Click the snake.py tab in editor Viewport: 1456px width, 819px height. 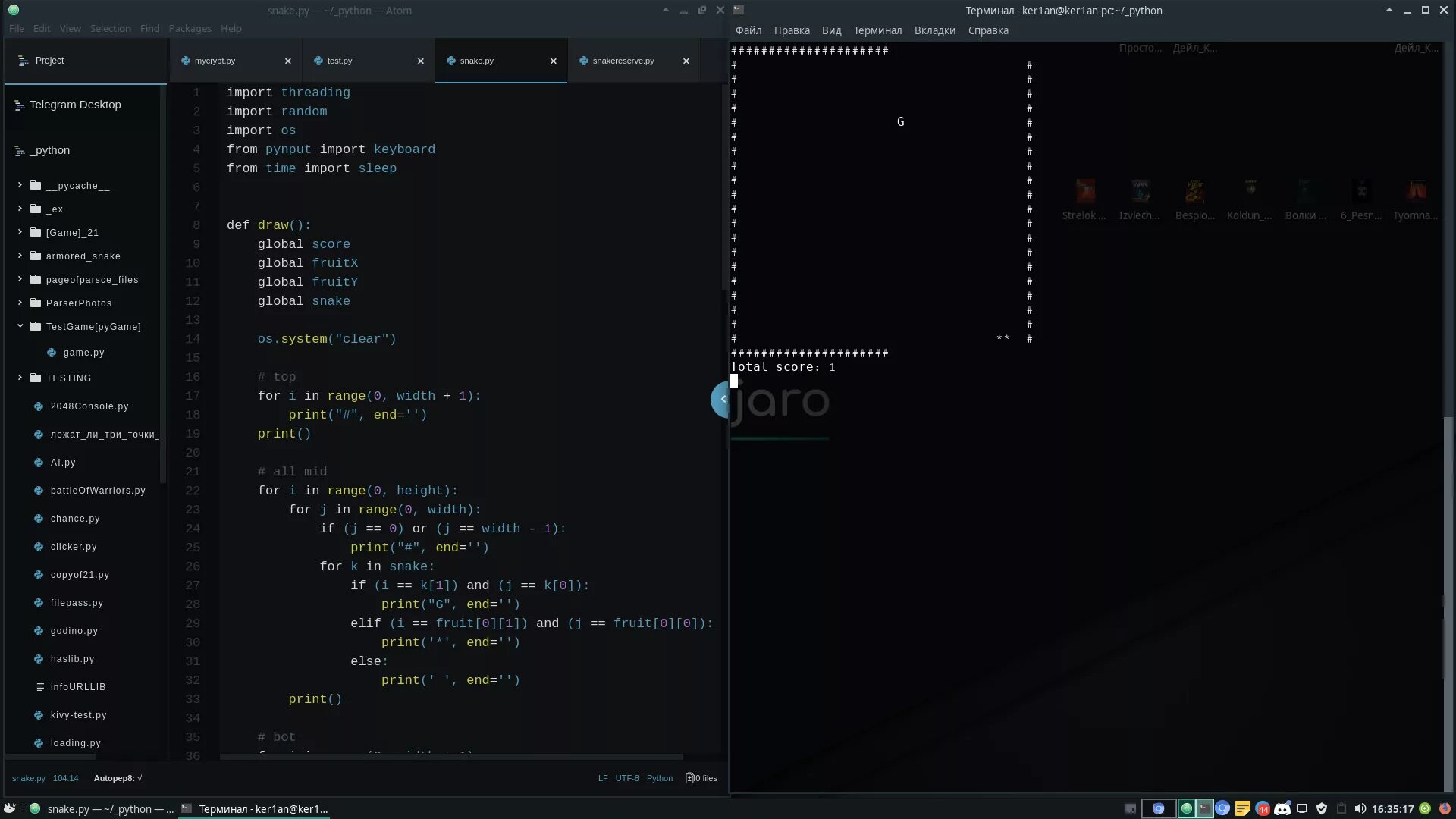click(478, 61)
